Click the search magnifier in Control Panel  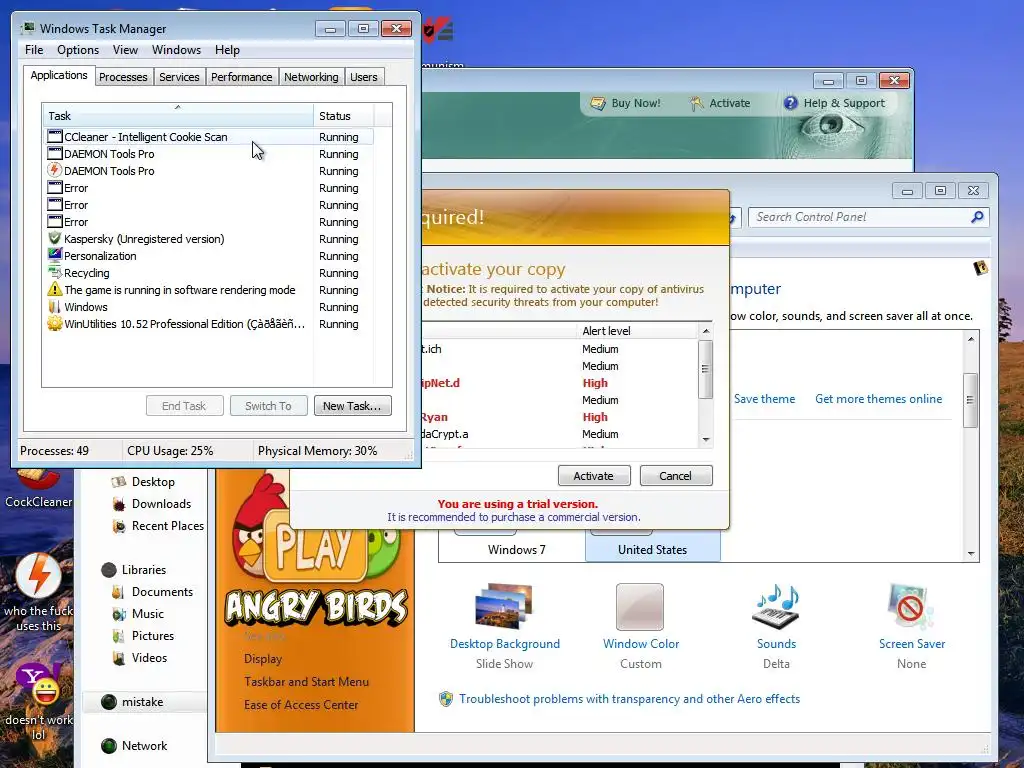977,217
